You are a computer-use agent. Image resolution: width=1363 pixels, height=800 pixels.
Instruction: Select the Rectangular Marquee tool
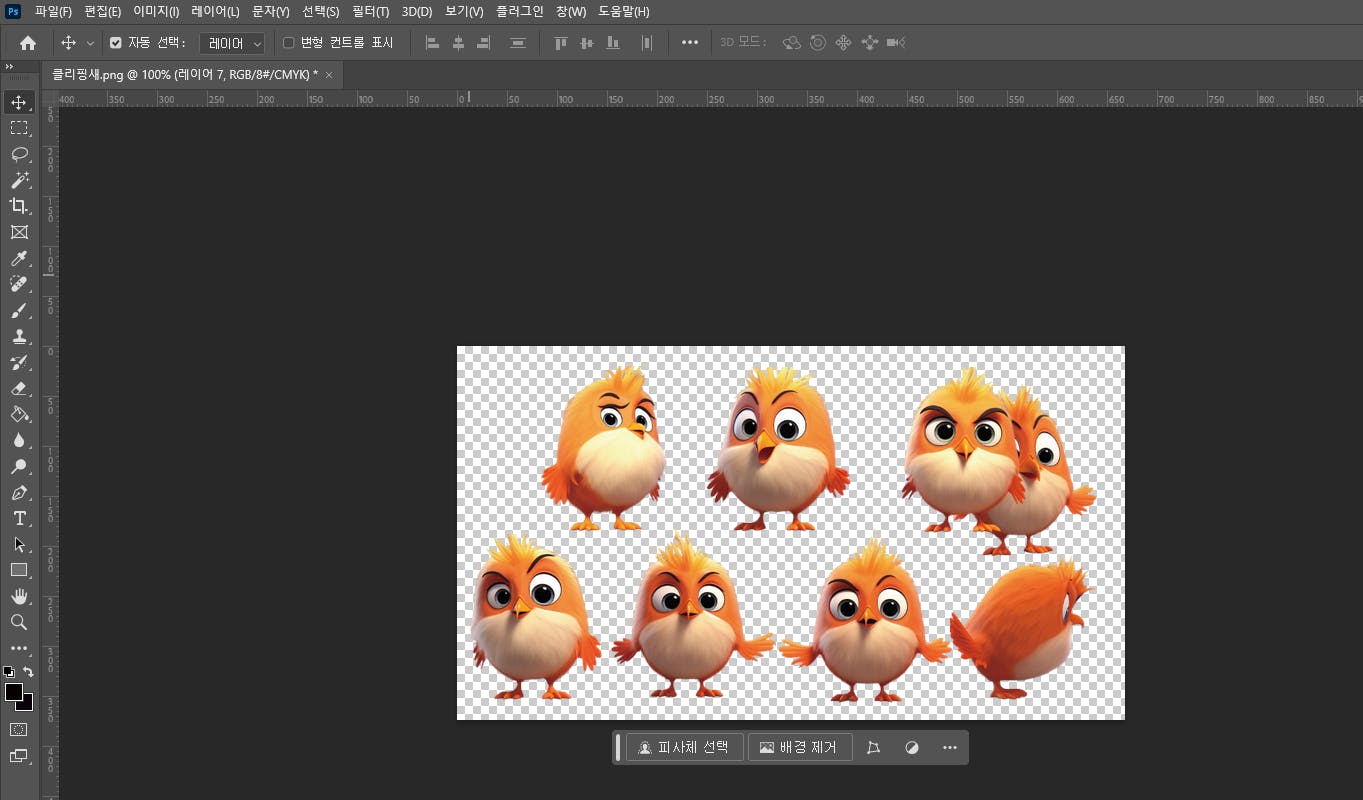(19, 128)
